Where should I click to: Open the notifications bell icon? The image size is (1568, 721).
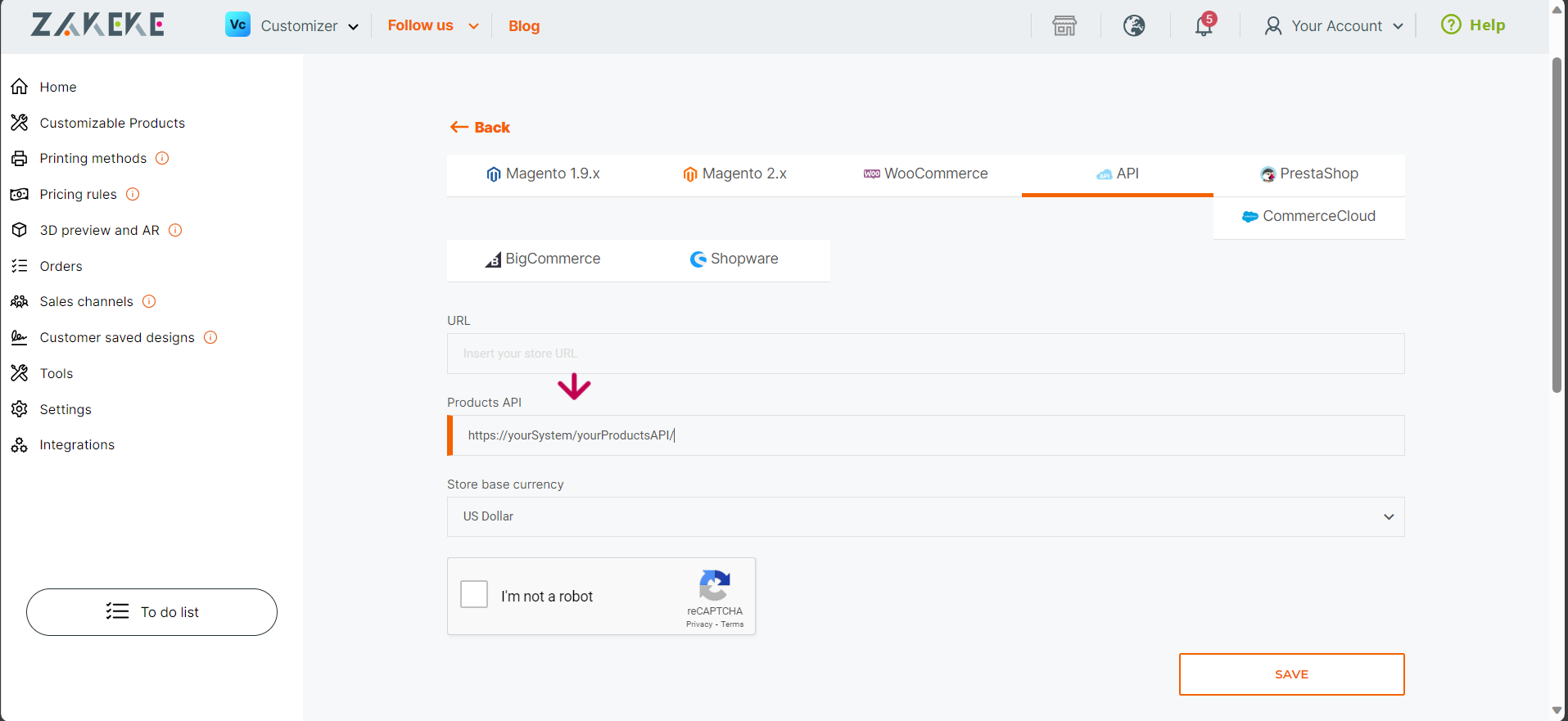coord(1204,25)
